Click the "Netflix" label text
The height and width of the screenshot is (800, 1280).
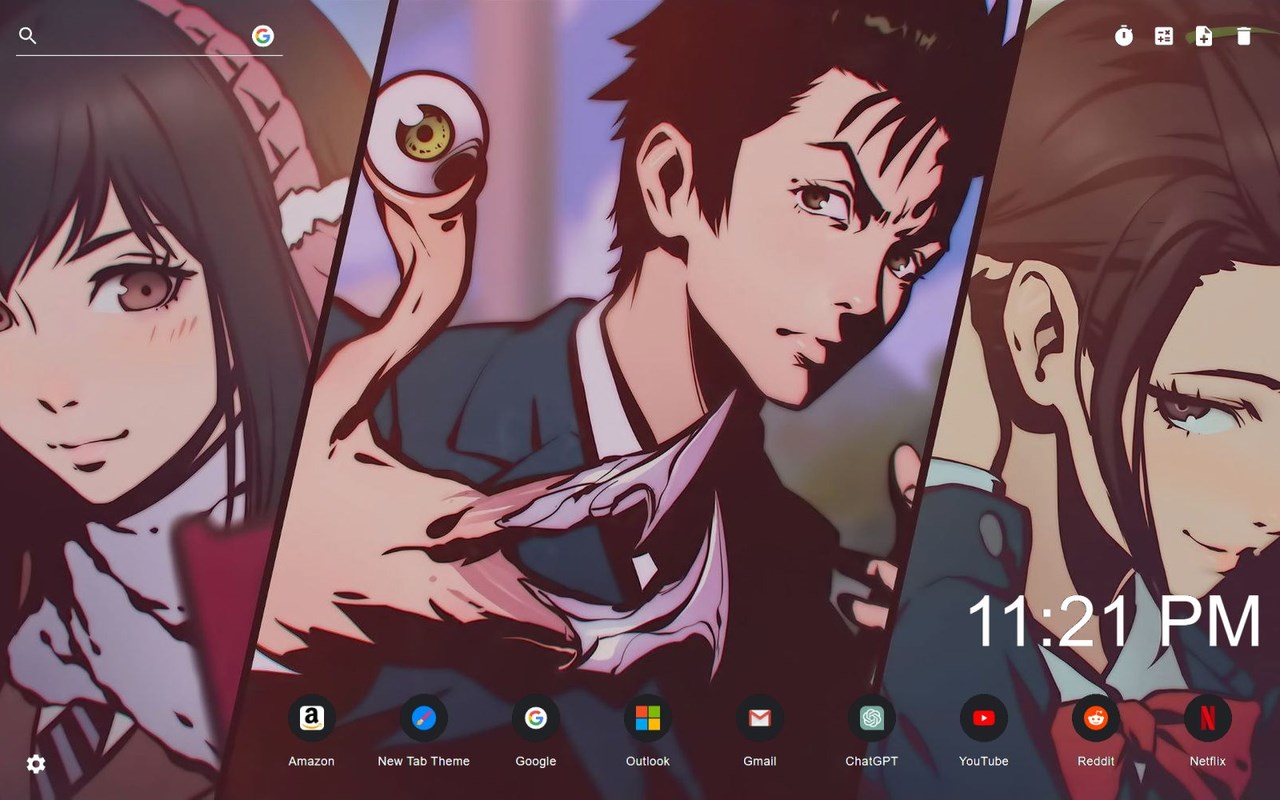coord(1208,761)
